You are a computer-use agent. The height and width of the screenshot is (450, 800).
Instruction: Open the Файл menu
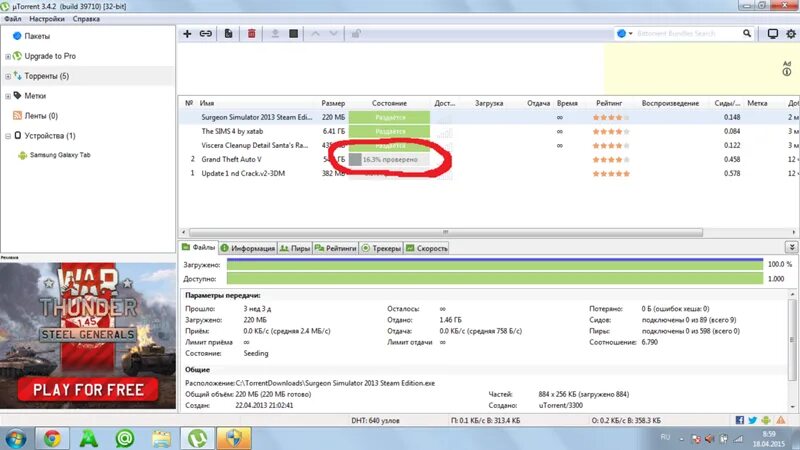[13, 19]
